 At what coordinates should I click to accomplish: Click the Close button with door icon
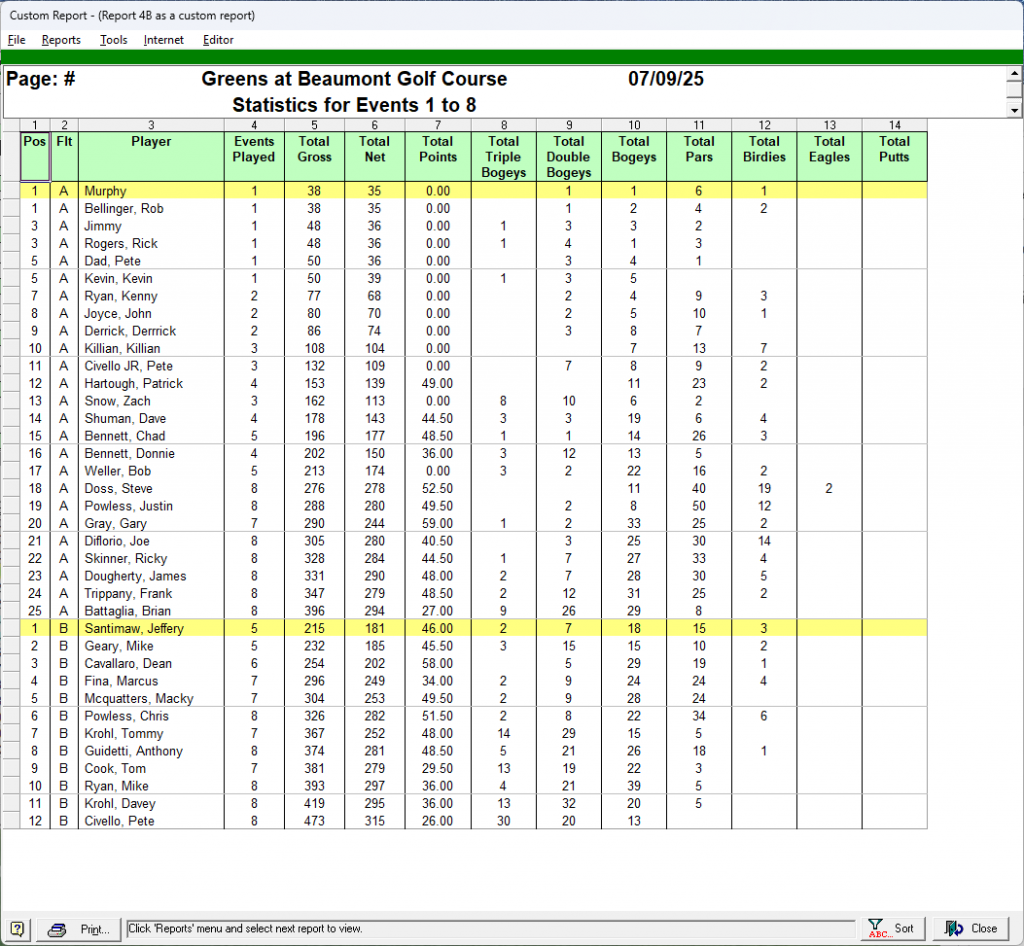pos(971,929)
